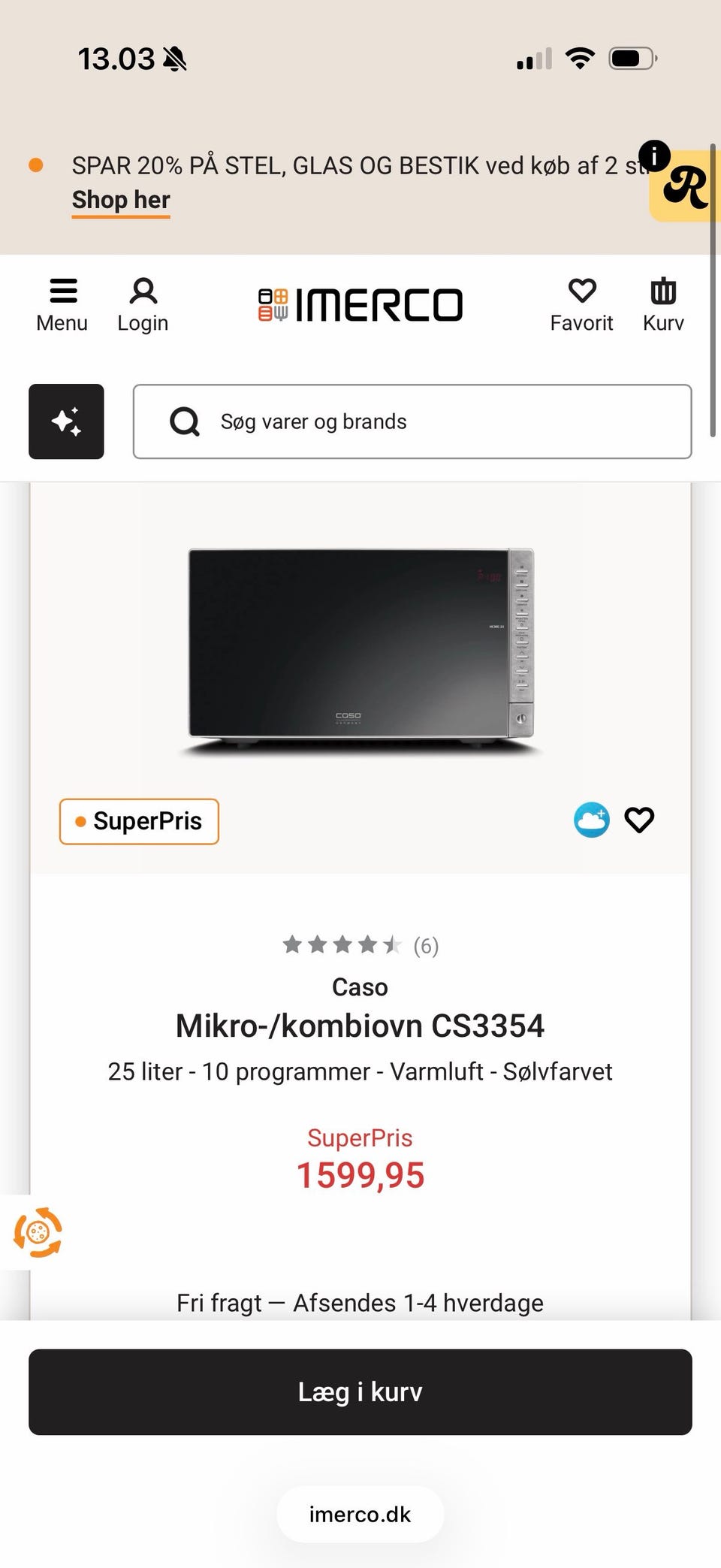Tap the blue cloud badge icon
The width and height of the screenshot is (721, 1568).
pos(592,820)
